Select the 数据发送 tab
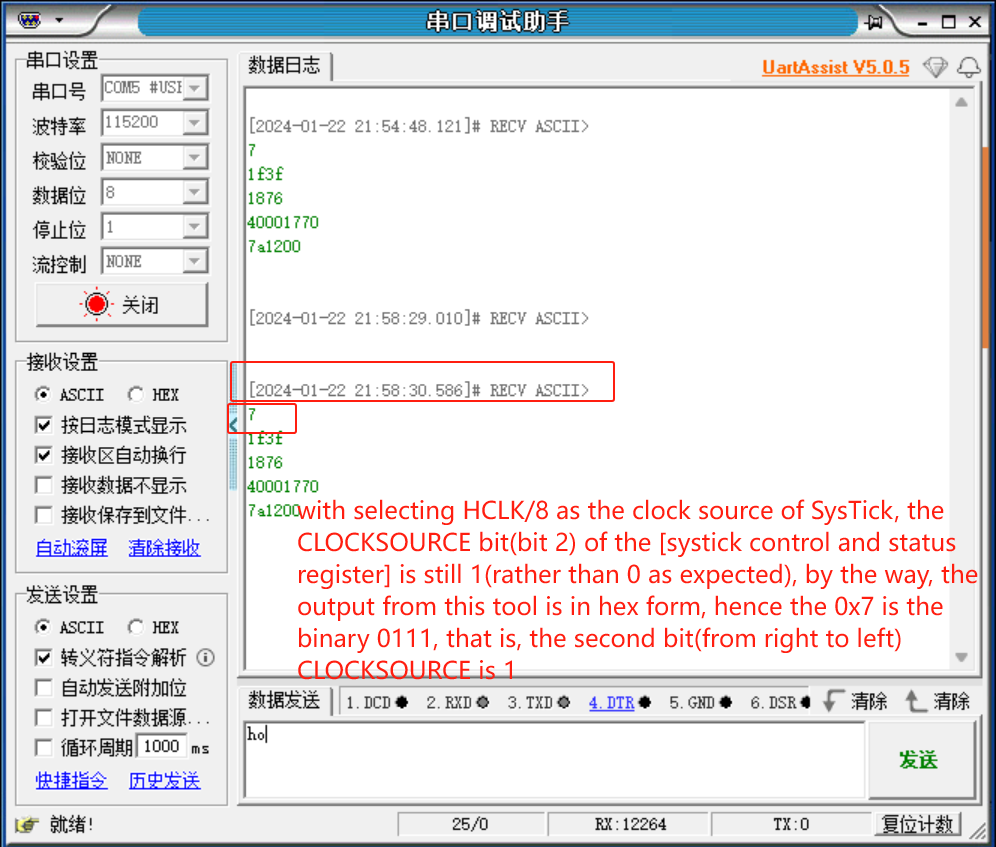996x847 pixels. pos(284,702)
